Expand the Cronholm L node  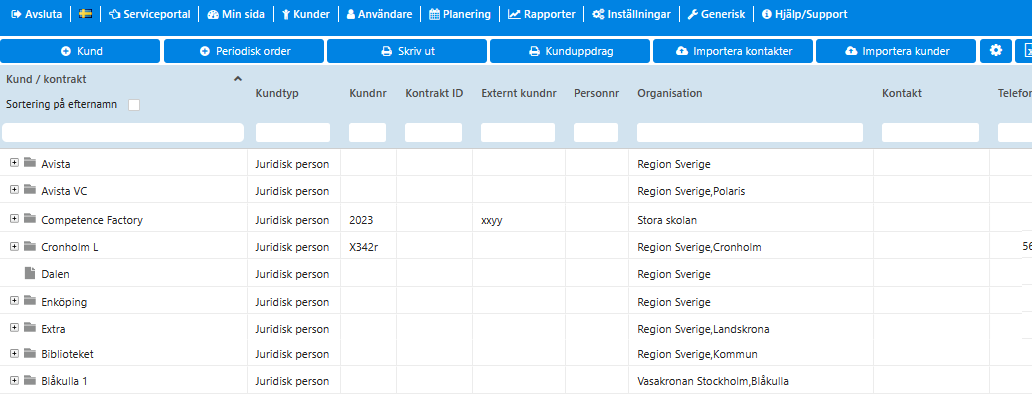[14, 246]
